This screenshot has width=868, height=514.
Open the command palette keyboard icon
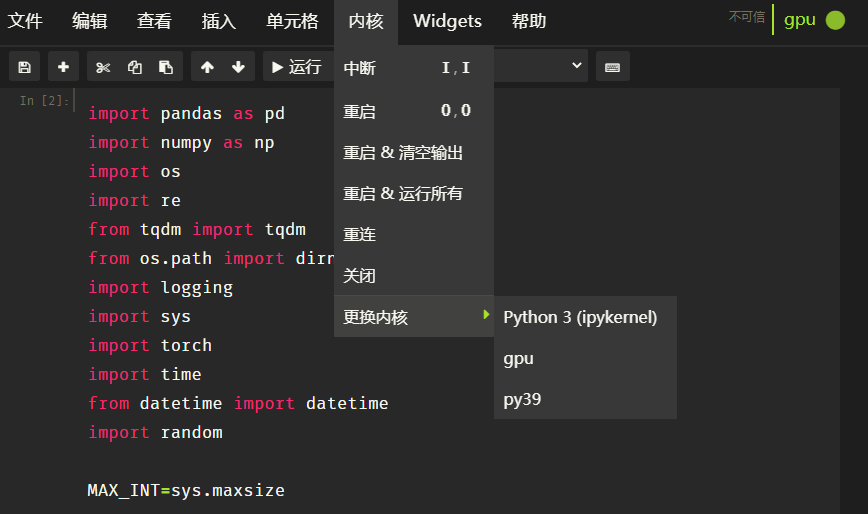tap(612, 67)
